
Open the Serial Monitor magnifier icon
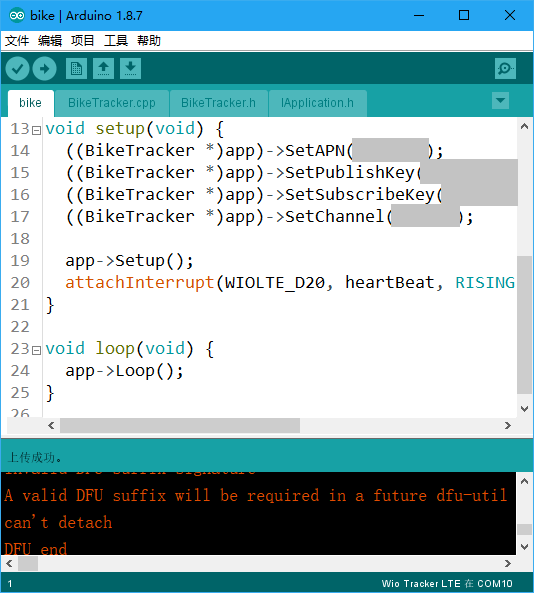(505, 69)
